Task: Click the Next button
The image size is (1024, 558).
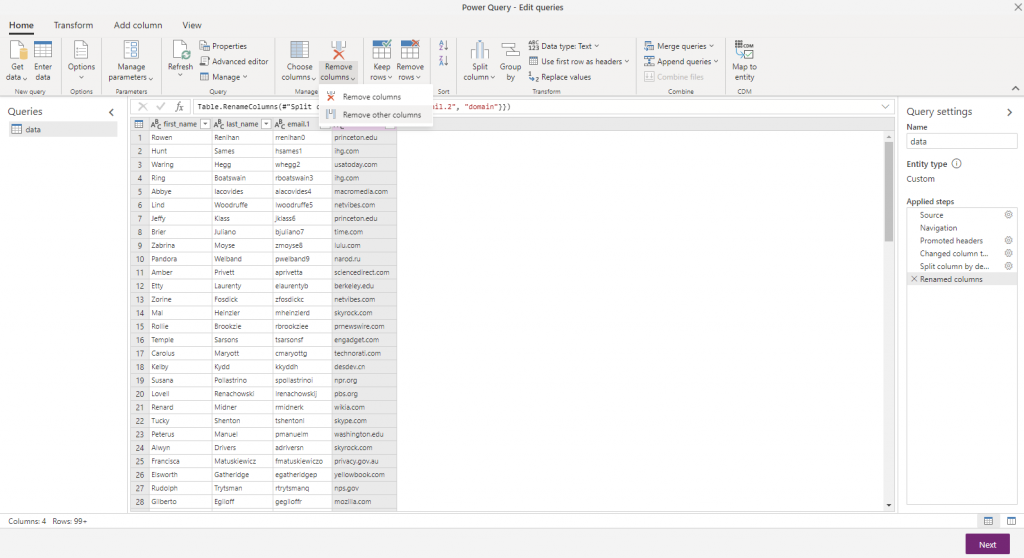Action: [x=987, y=544]
